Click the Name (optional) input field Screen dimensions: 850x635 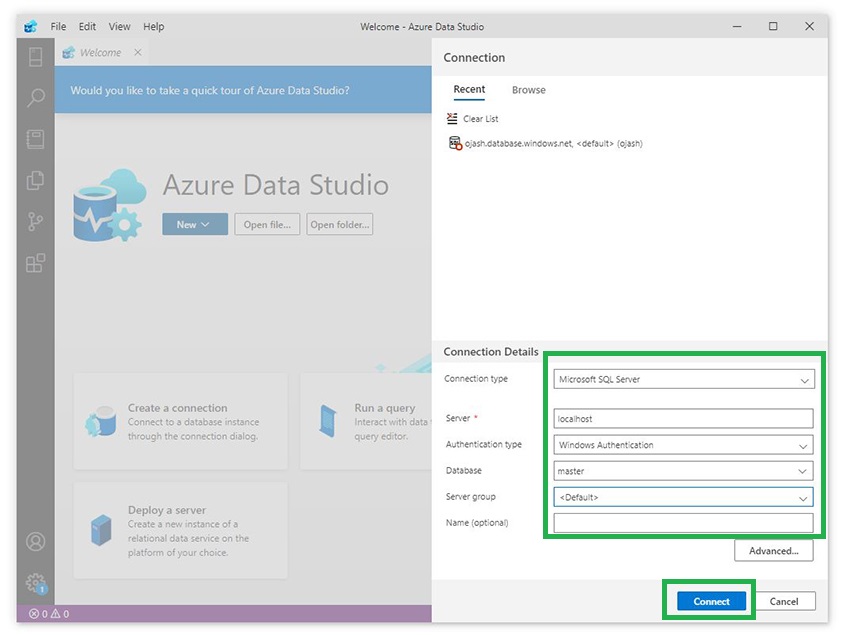(x=683, y=523)
